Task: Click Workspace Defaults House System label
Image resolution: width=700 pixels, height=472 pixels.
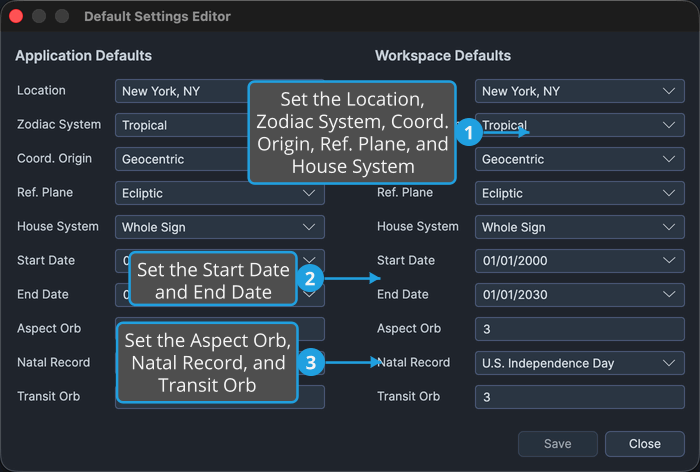Action: pos(418,226)
